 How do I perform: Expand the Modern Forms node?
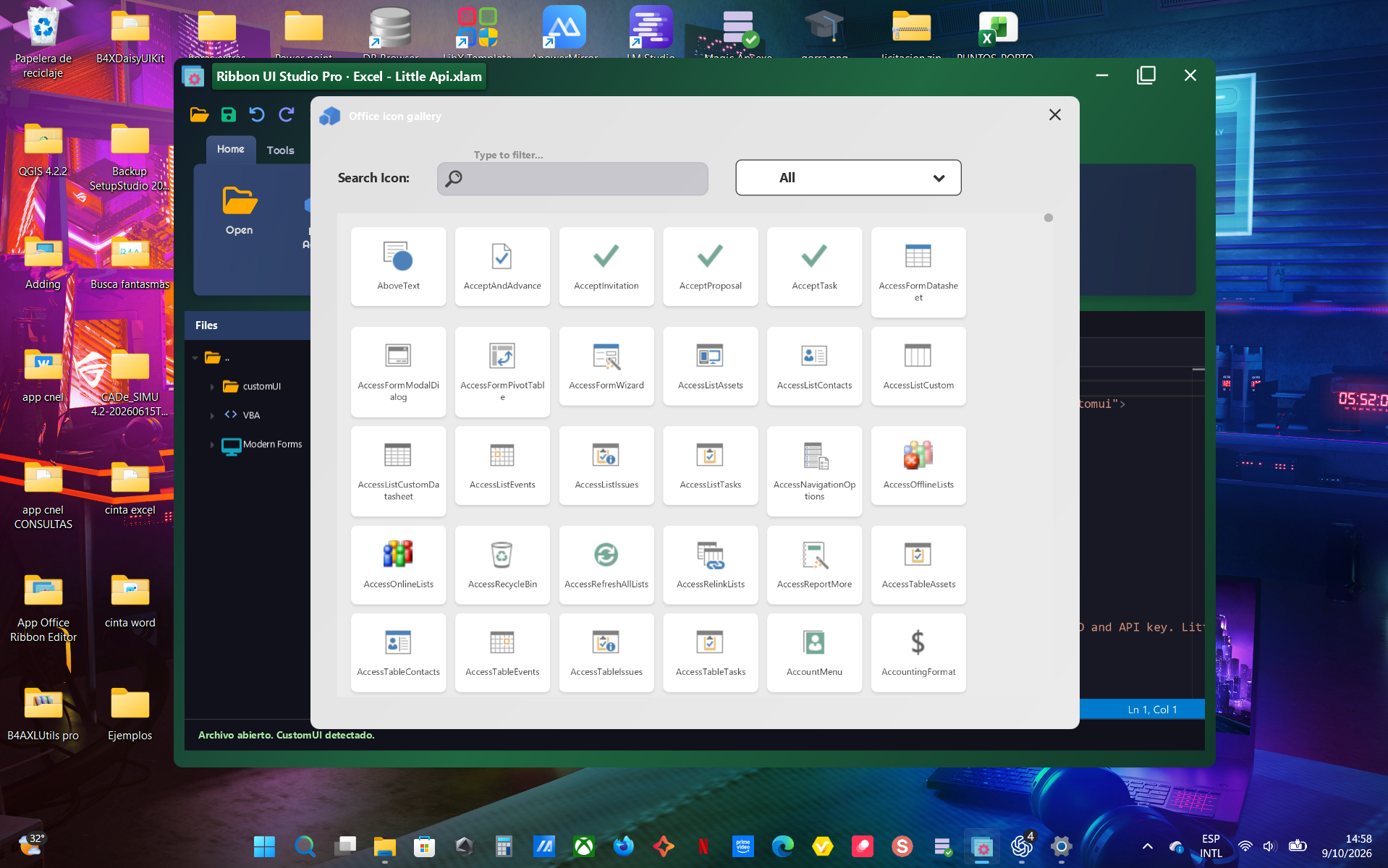tap(212, 445)
